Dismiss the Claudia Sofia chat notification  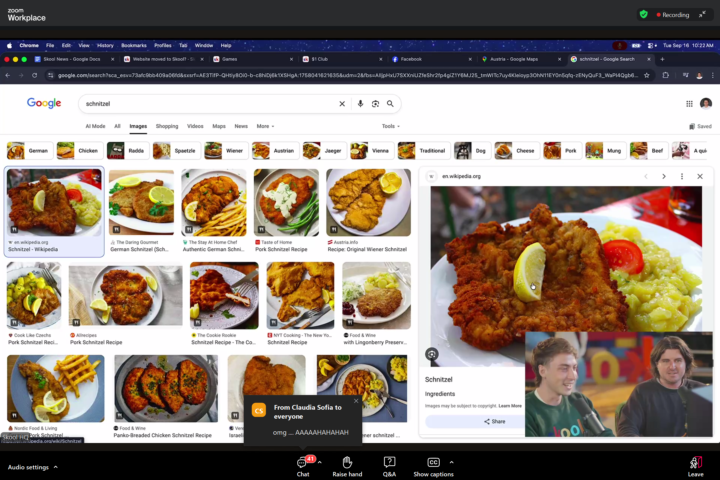[356, 401]
